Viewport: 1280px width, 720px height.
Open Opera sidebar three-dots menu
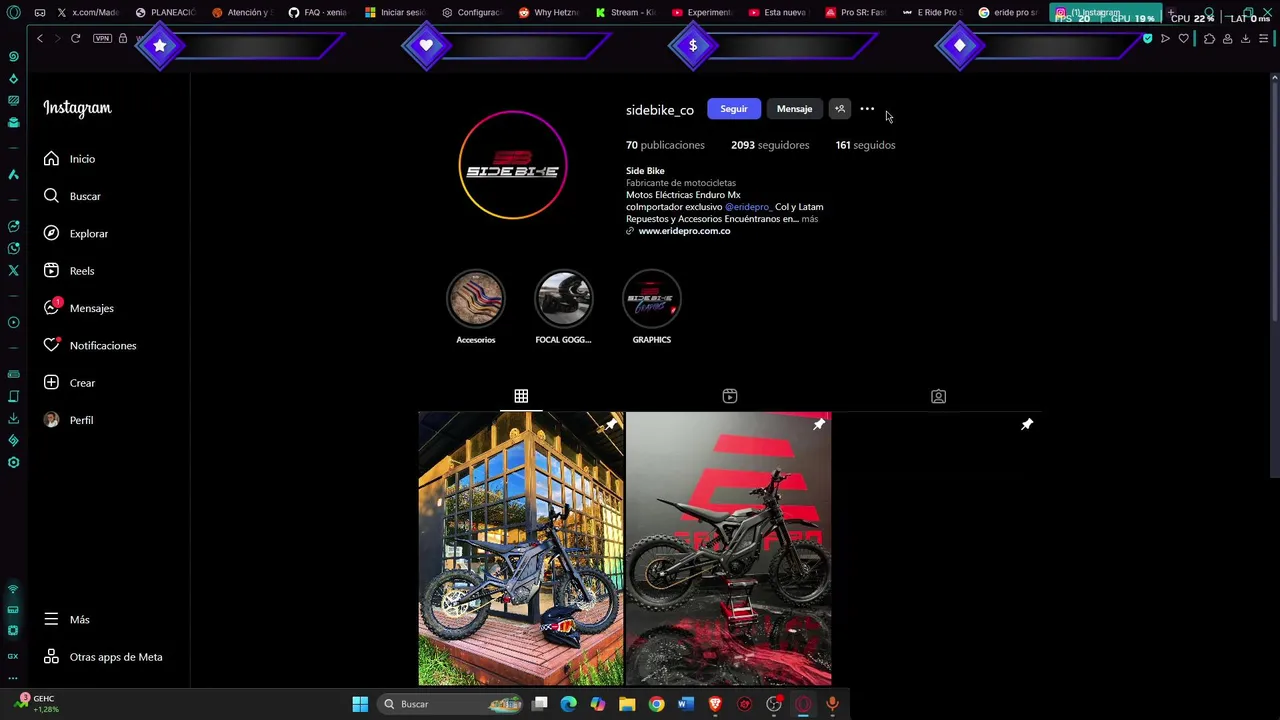click(x=13, y=677)
